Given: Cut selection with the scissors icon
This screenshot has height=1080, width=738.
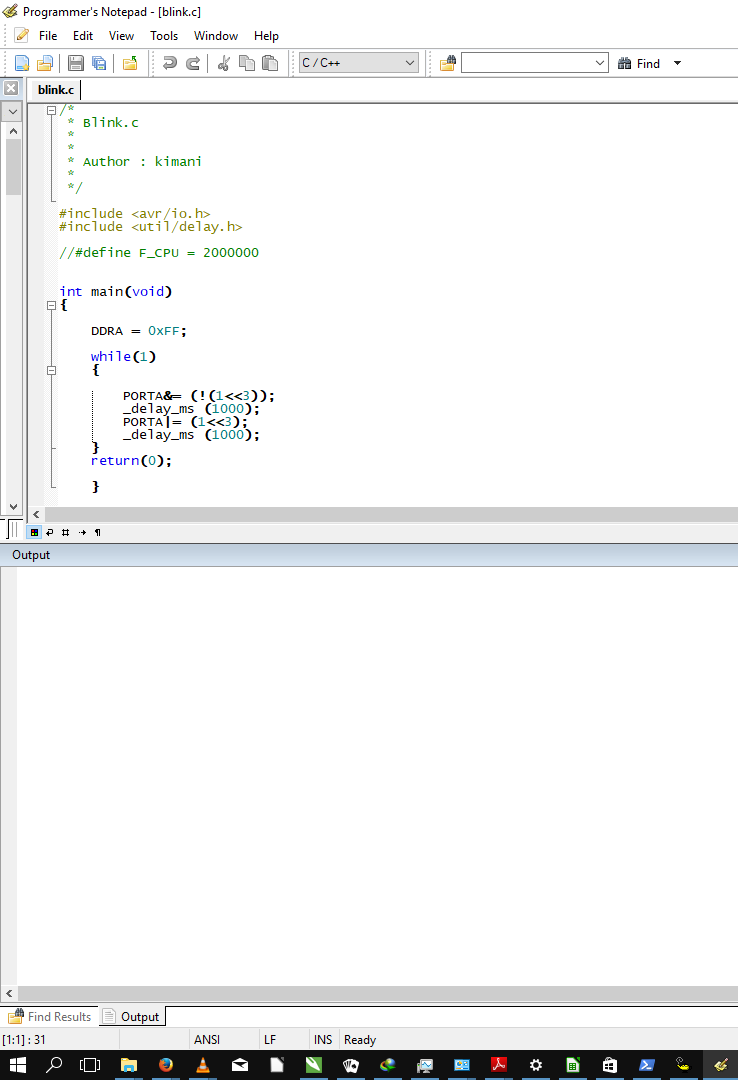Looking at the screenshot, I should tap(223, 63).
